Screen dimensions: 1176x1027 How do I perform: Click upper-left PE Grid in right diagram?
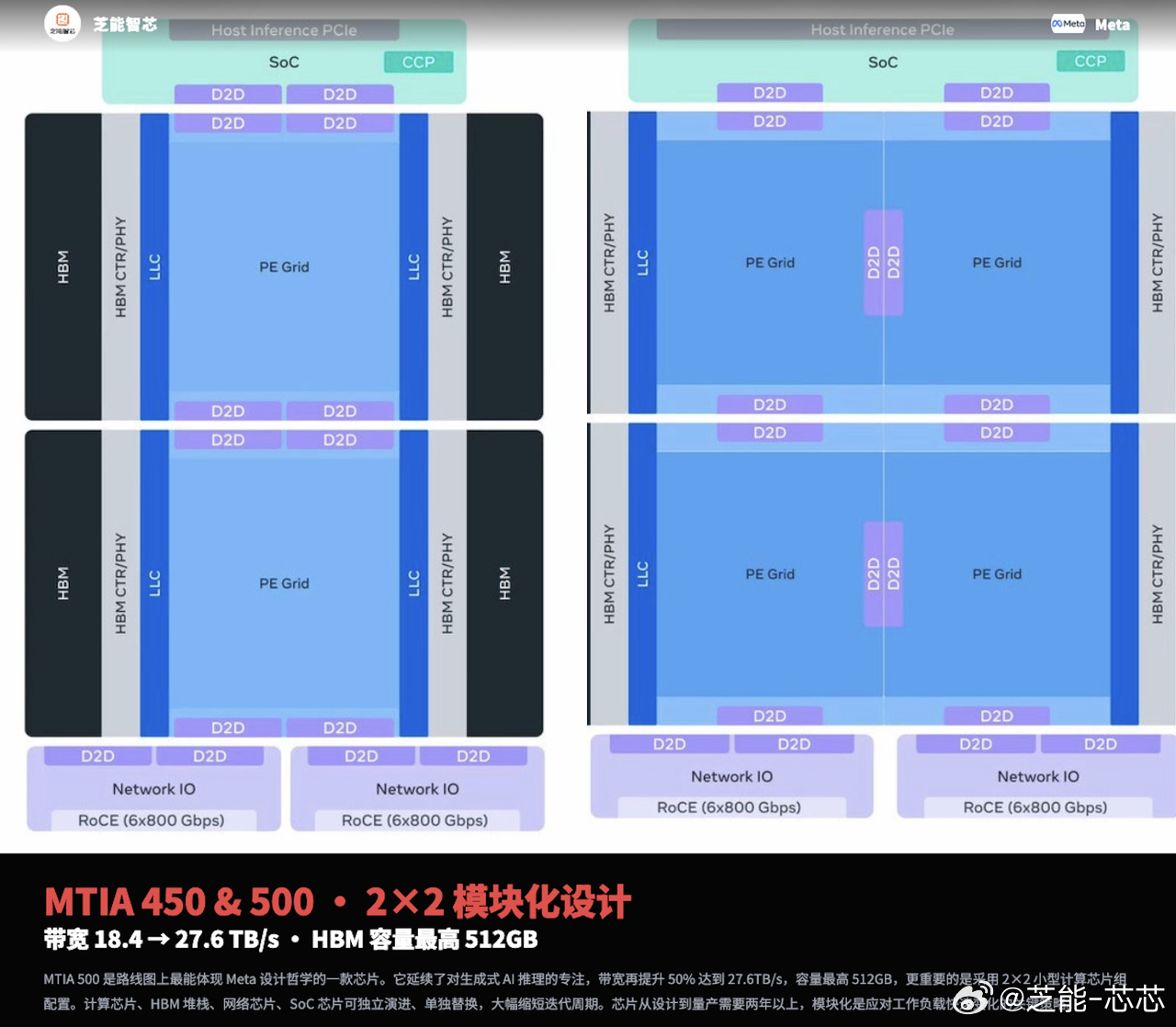pyautogui.click(x=770, y=263)
